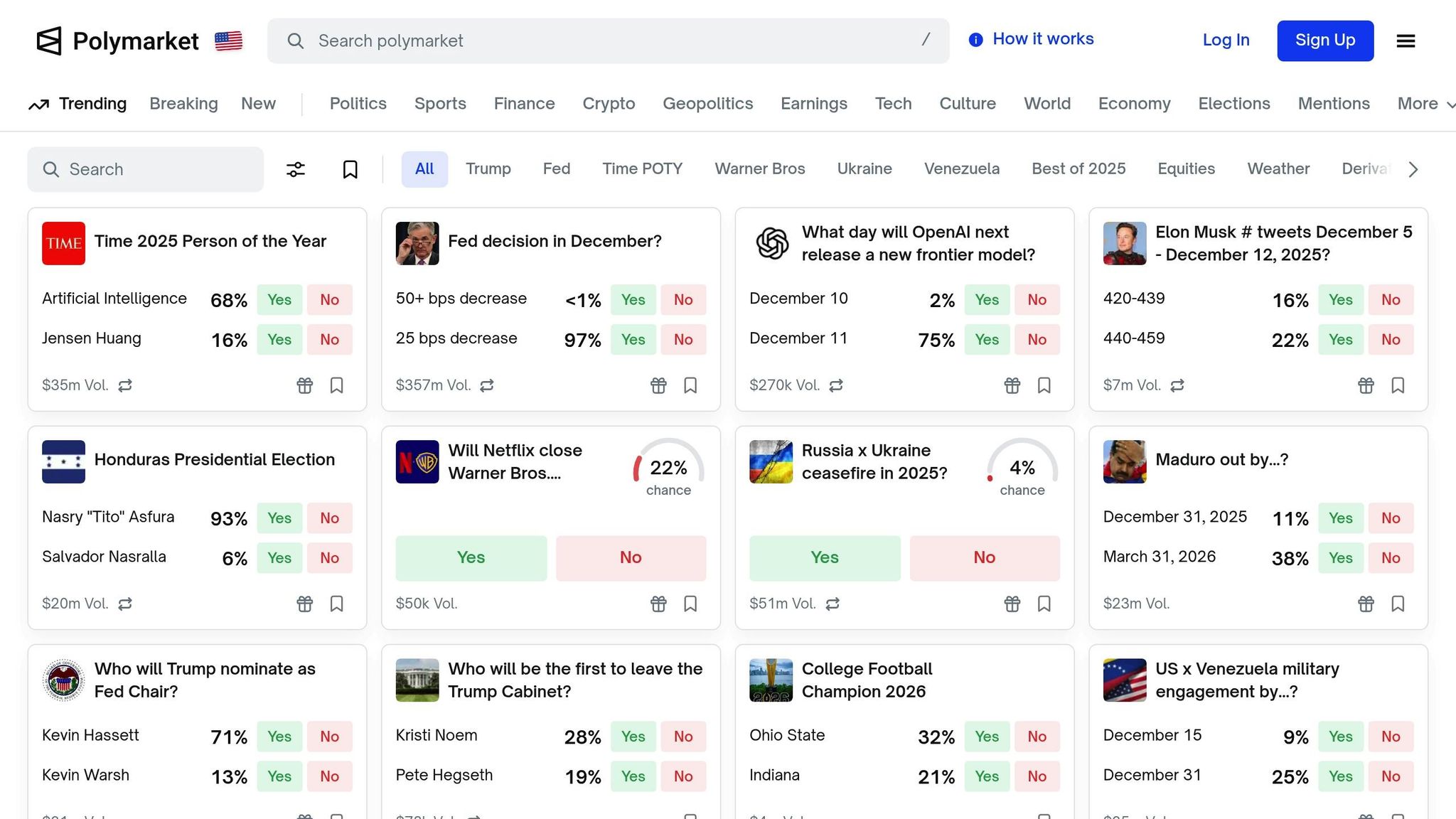Open the filter settings sliders icon
The width and height of the screenshot is (1456, 819).
296,169
